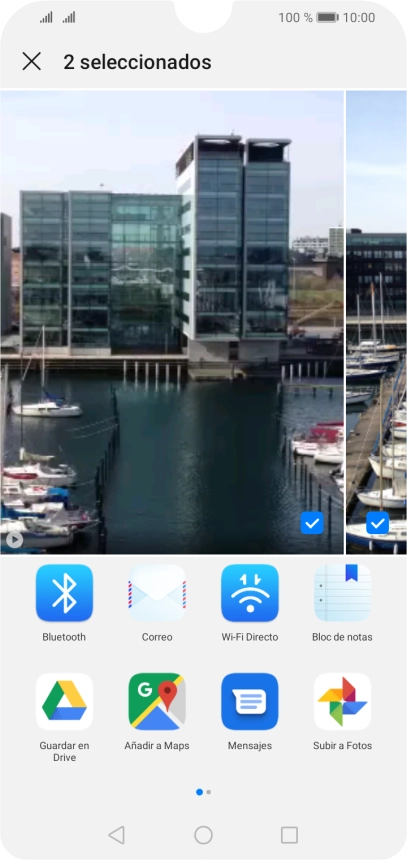The height and width of the screenshot is (860, 407).
Task: Choose the Wi-Fi Directo sharing icon
Action: coord(250,593)
